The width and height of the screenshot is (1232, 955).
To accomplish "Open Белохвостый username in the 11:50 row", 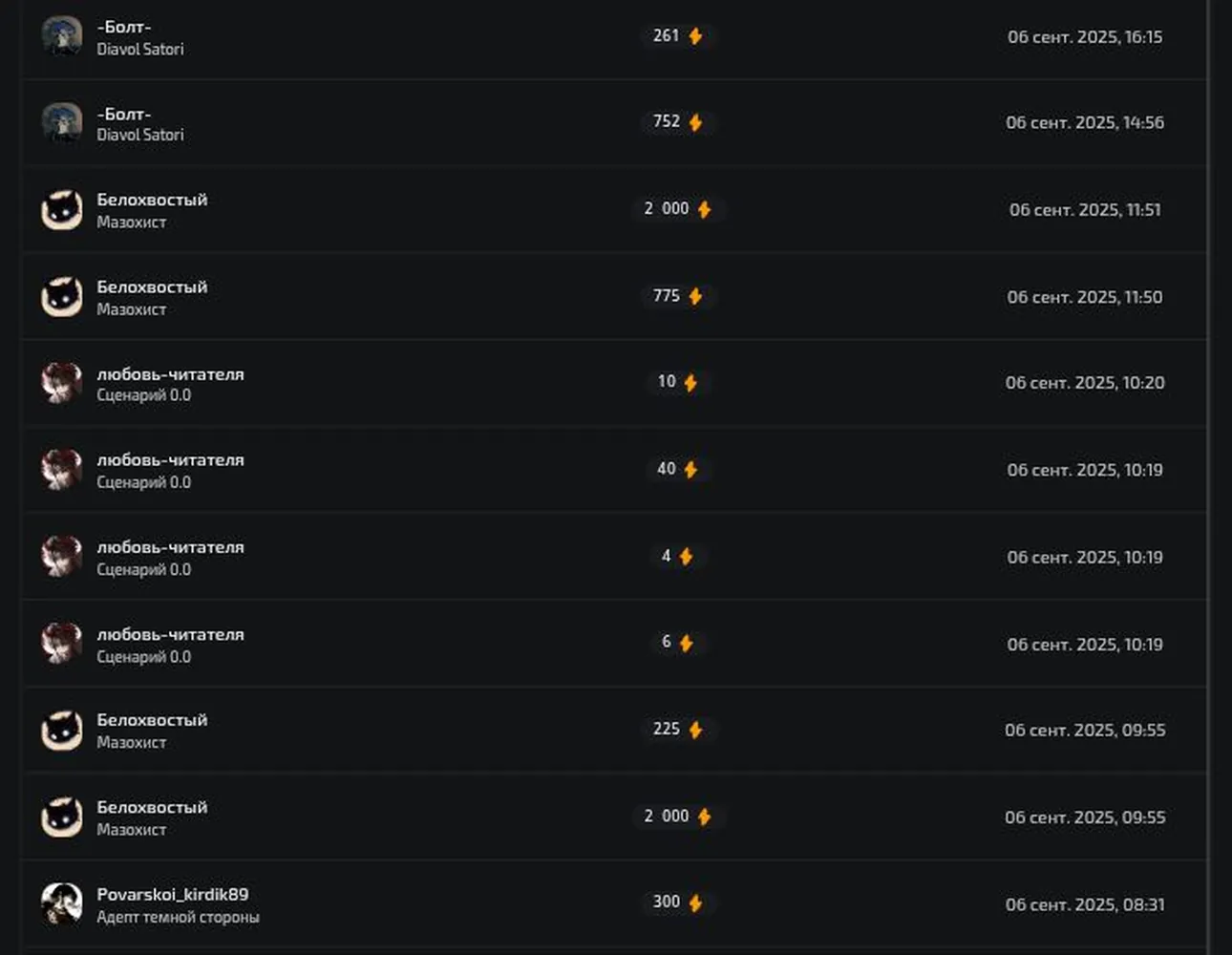I will tap(152, 286).
